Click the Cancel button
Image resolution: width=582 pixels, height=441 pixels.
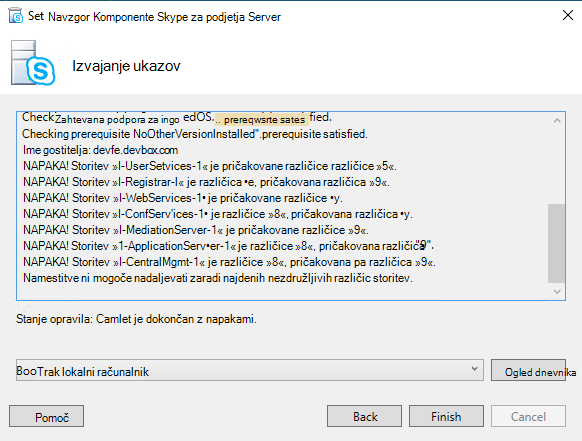(528, 416)
